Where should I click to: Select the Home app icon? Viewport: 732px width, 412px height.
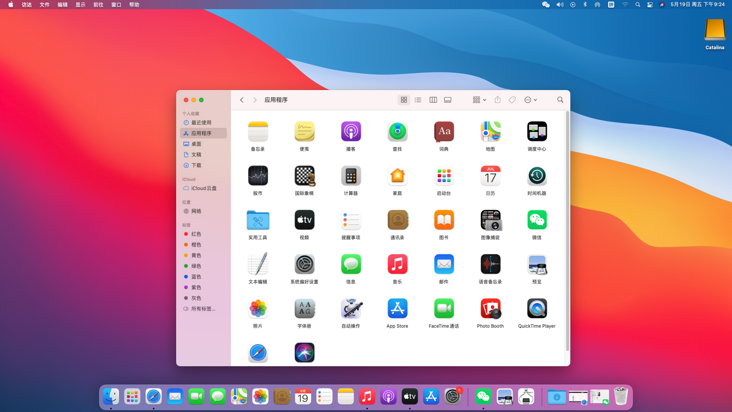(x=397, y=176)
